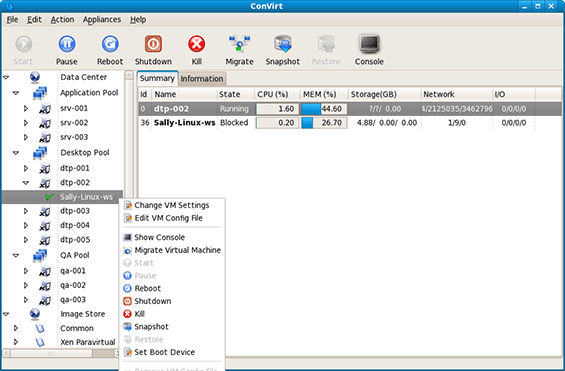The image size is (565, 371).
Task: Click the Shutdown toolbar icon
Action: tap(153, 44)
